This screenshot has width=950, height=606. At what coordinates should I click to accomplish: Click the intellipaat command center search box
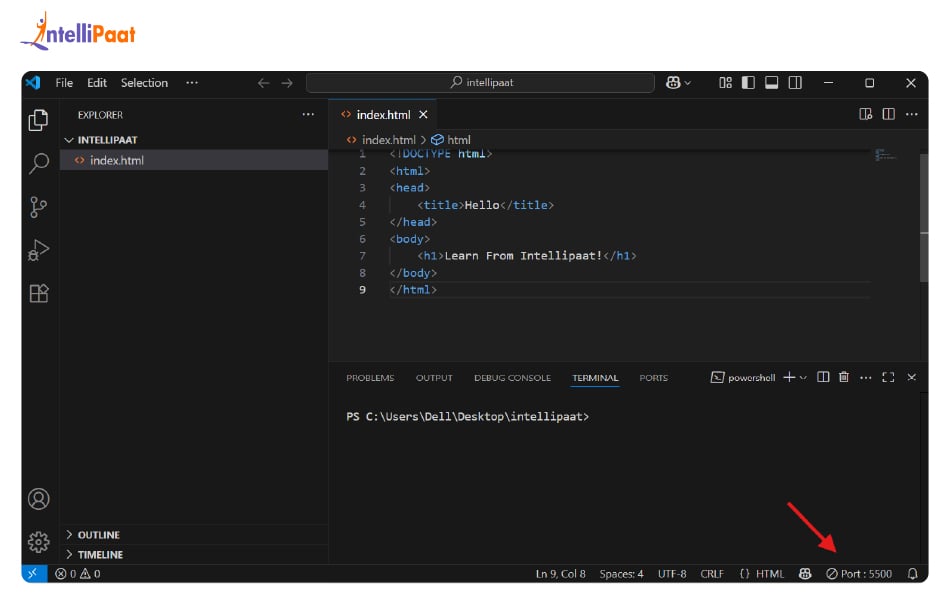tap(480, 82)
